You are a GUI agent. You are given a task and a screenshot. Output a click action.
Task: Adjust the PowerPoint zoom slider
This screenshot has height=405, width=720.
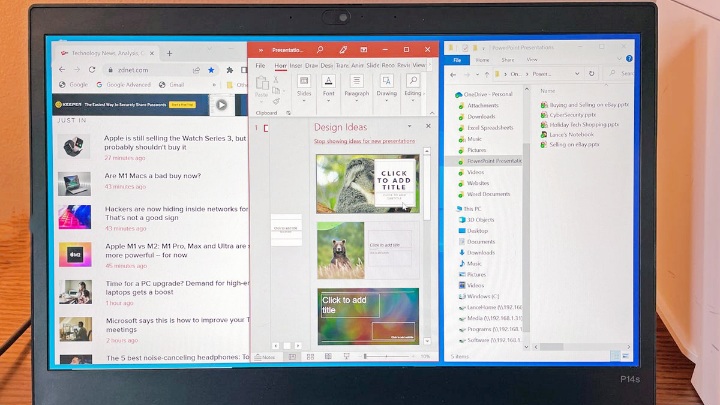[384, 356]
